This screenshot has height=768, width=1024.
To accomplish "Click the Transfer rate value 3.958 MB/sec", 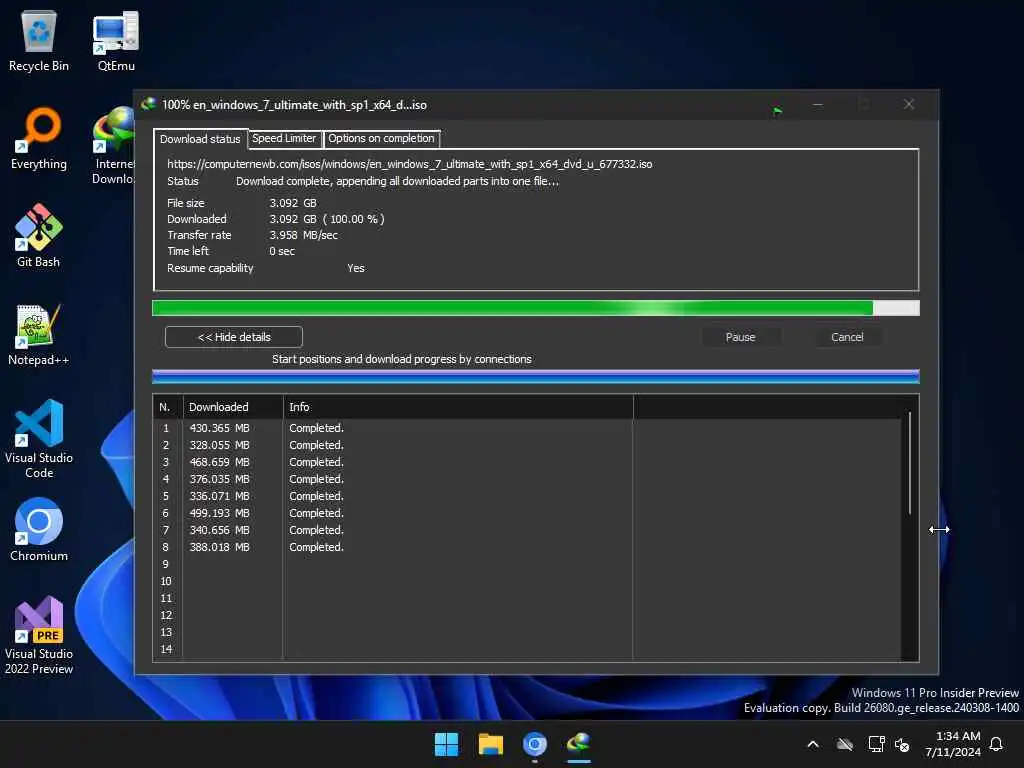I will [x=303, y=235].
